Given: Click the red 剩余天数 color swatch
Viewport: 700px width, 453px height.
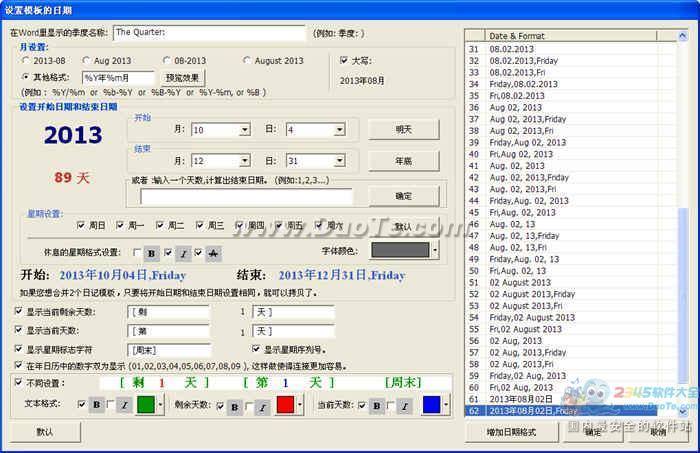Looking at the screenshot, I should pos(285,405).
